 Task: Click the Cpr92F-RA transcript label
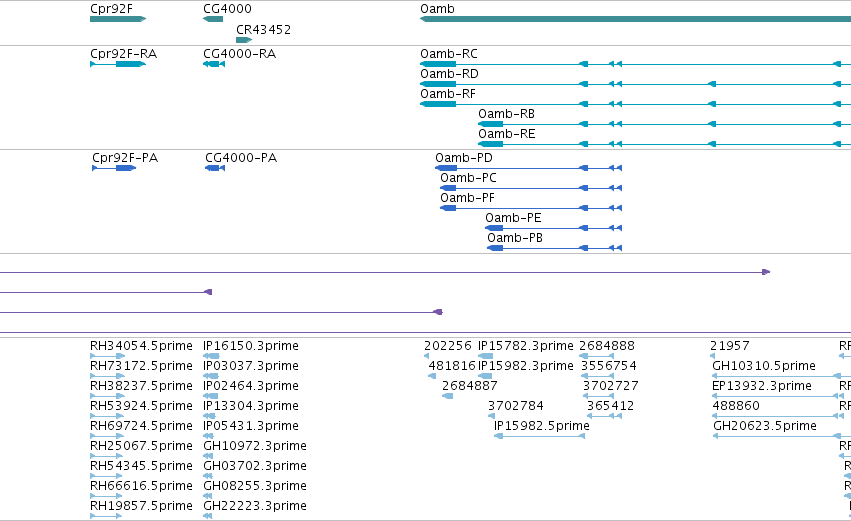click(x=123, y=54)
